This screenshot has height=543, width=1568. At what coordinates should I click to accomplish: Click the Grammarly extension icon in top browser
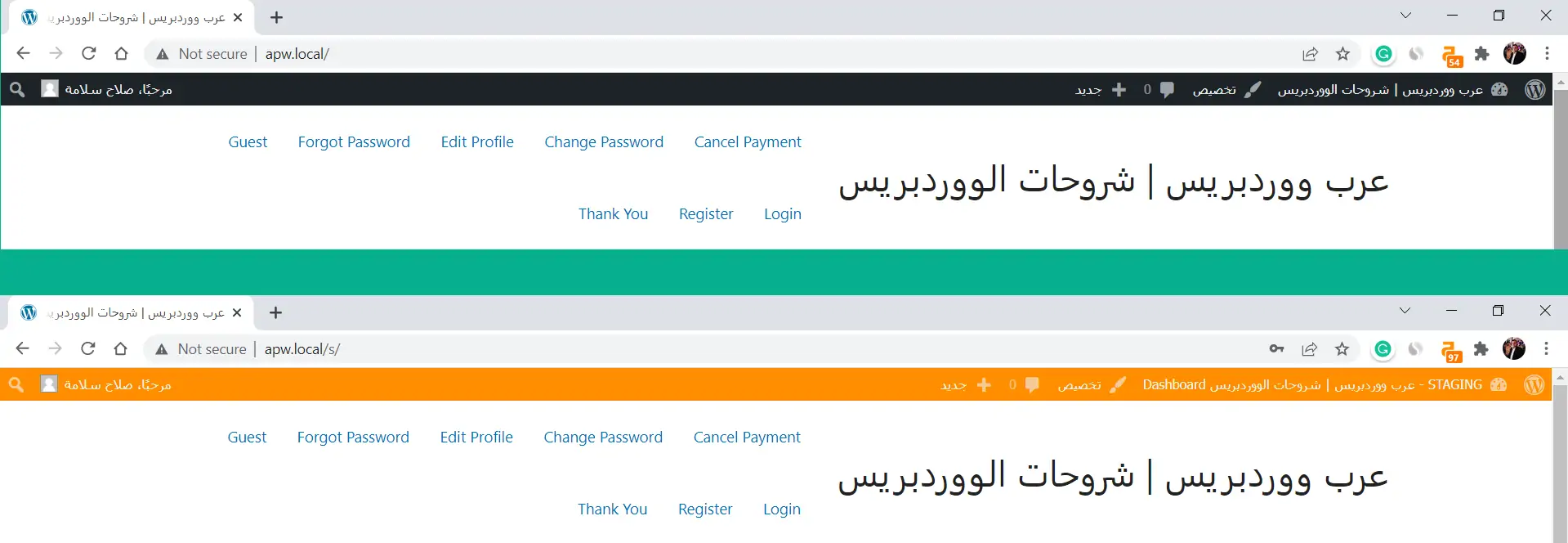pyautogui.click(x=1383, y=54)
